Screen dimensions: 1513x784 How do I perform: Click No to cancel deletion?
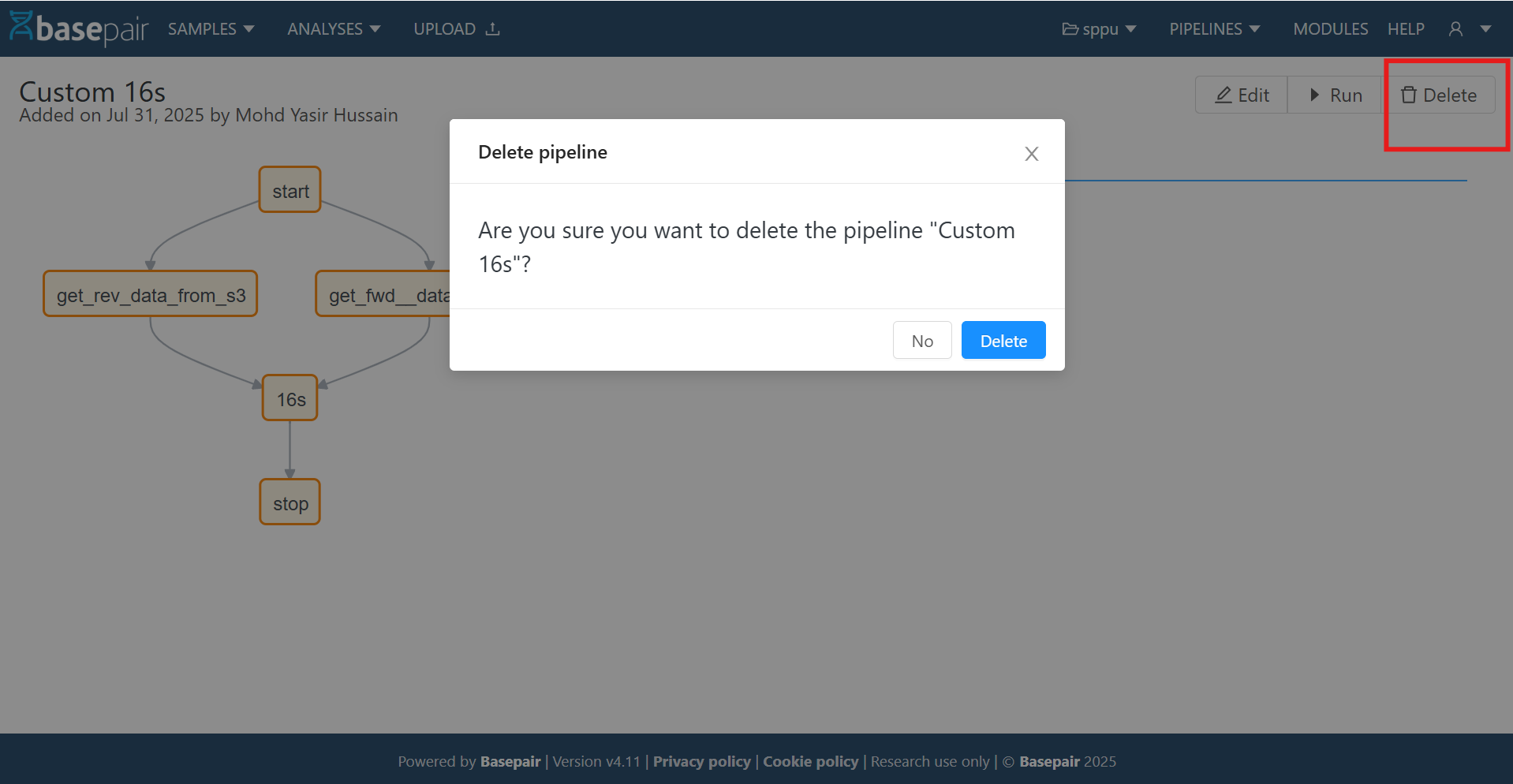(x=921, y=340)
